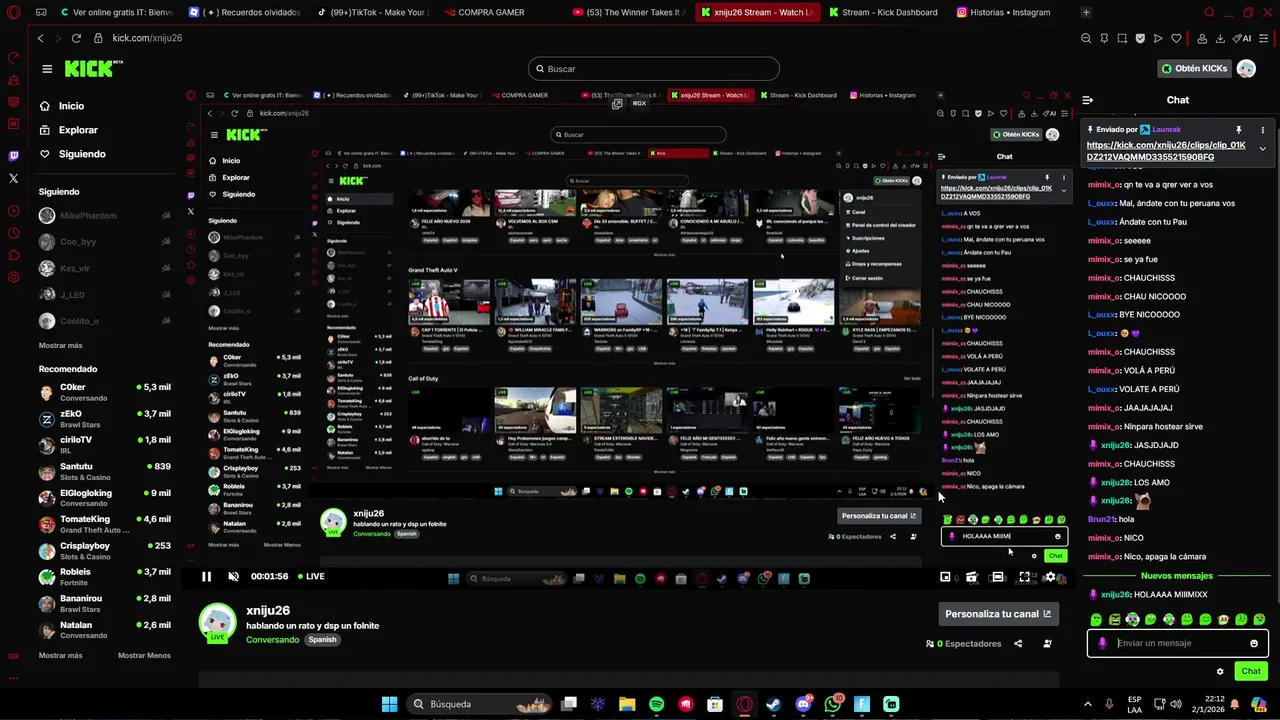Collapse the Chat panel
Screen dimensions: 1280x720
tap(1088, 100)
